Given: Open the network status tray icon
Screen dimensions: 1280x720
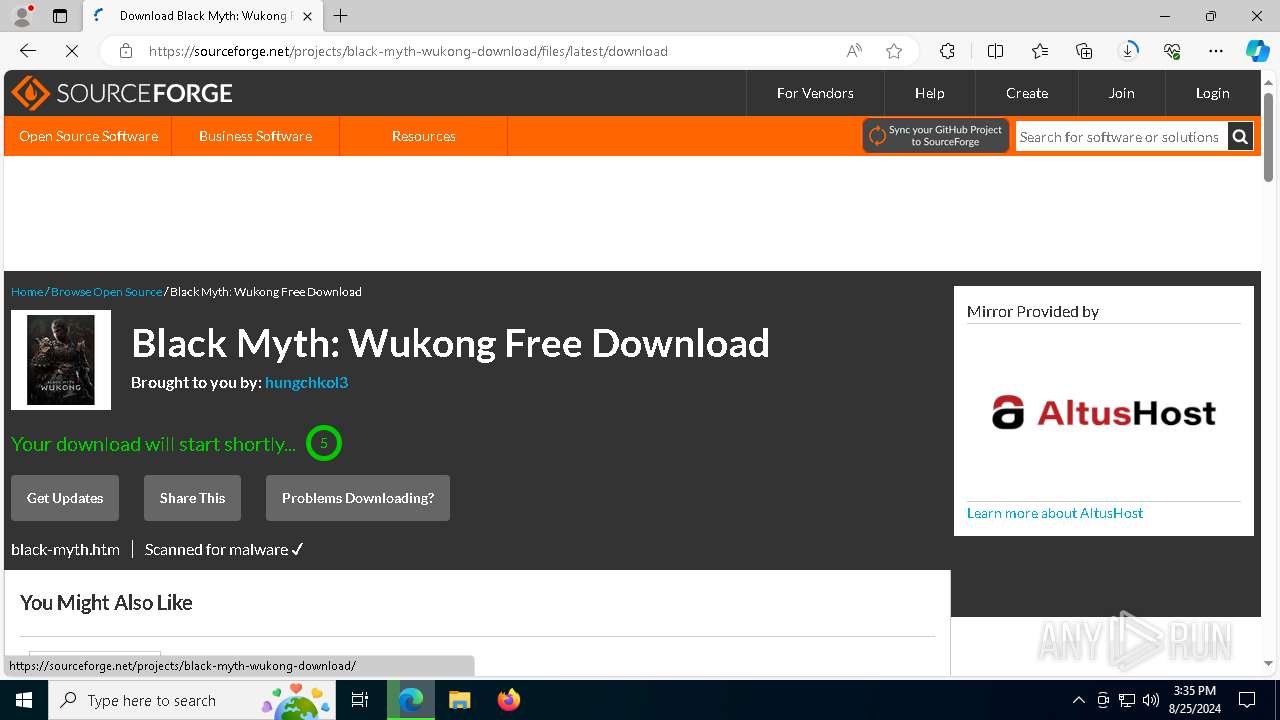Looking at the screenshot, I should [1127, 700].
